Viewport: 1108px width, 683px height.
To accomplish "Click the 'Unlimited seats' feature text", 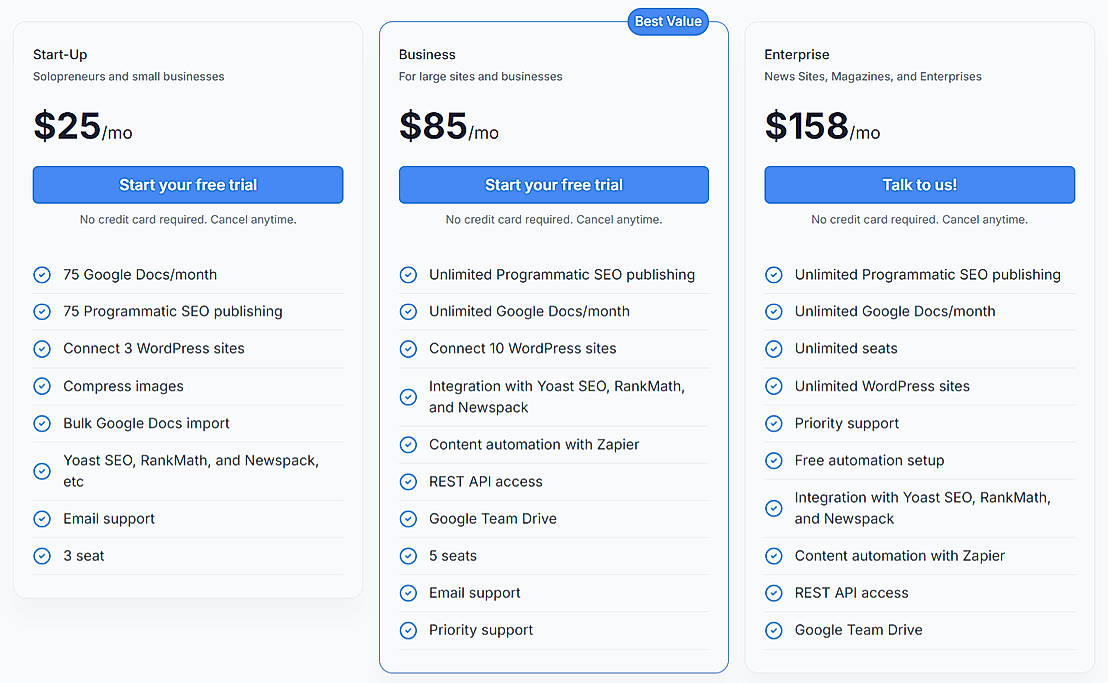I will 846,349.
